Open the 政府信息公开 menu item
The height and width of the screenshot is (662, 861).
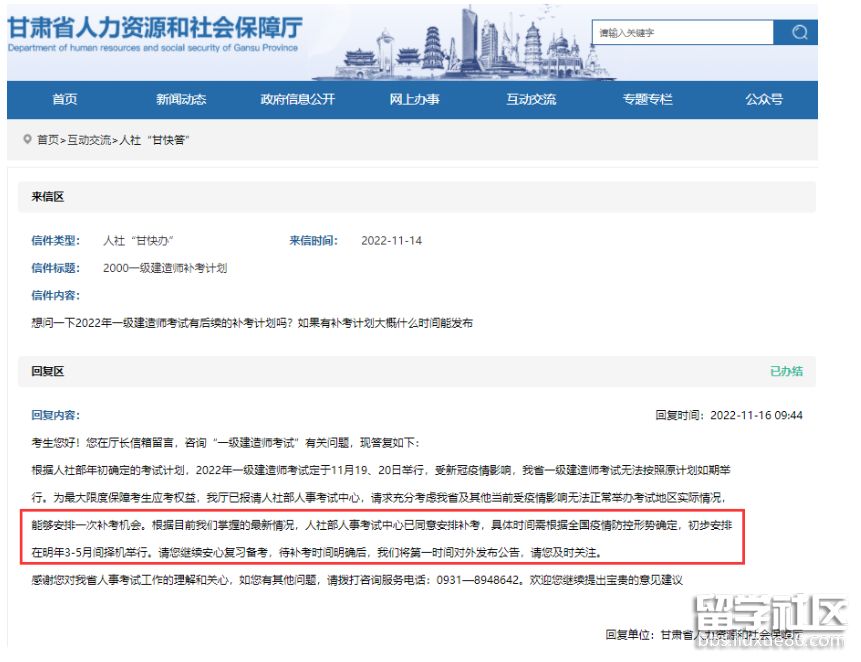(x=298, y=100)
